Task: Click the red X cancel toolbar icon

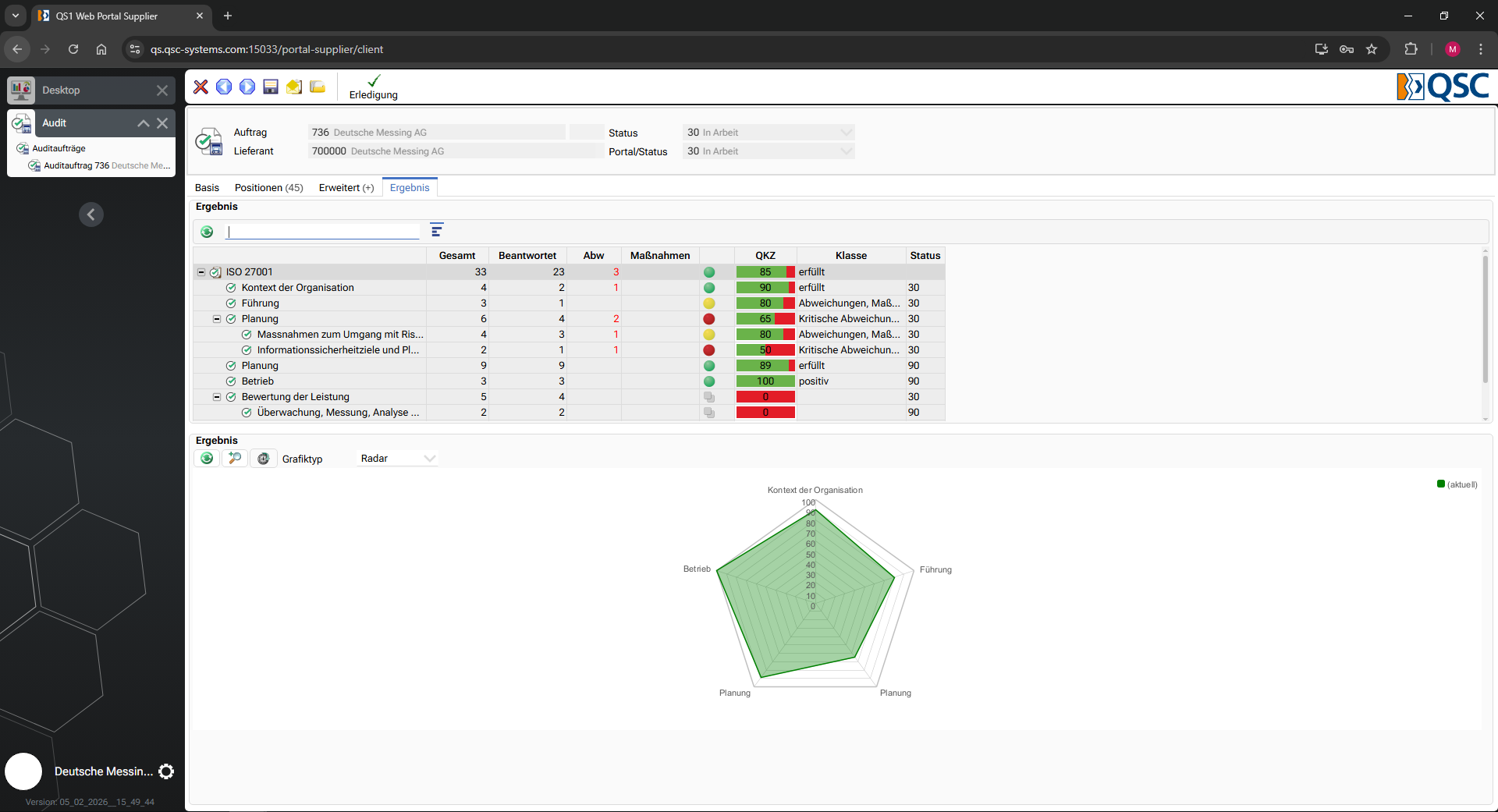Action: point(201,87)
